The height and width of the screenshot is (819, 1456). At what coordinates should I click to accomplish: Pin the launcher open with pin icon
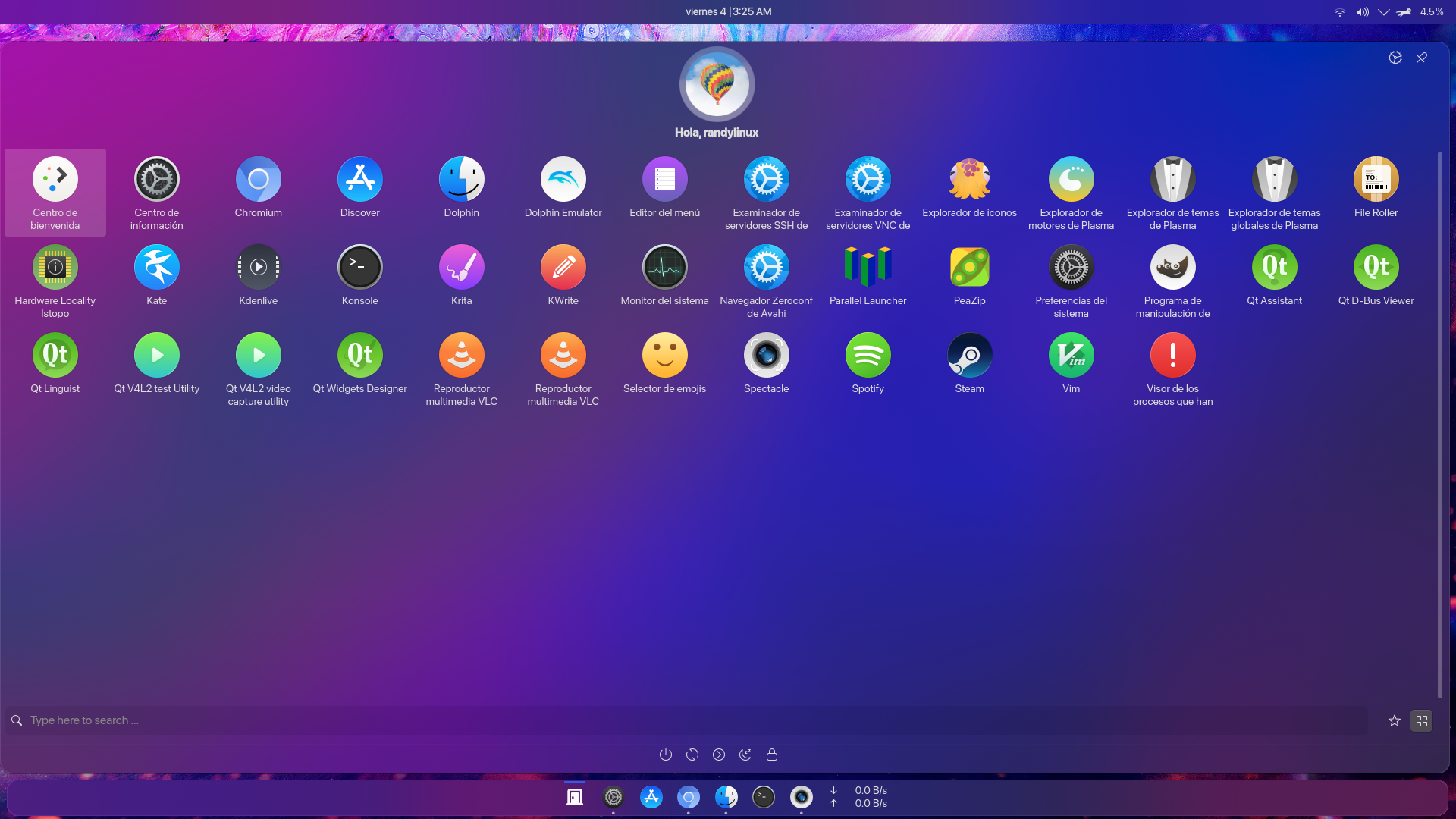pyautogui.click(x=1421, y=58)
